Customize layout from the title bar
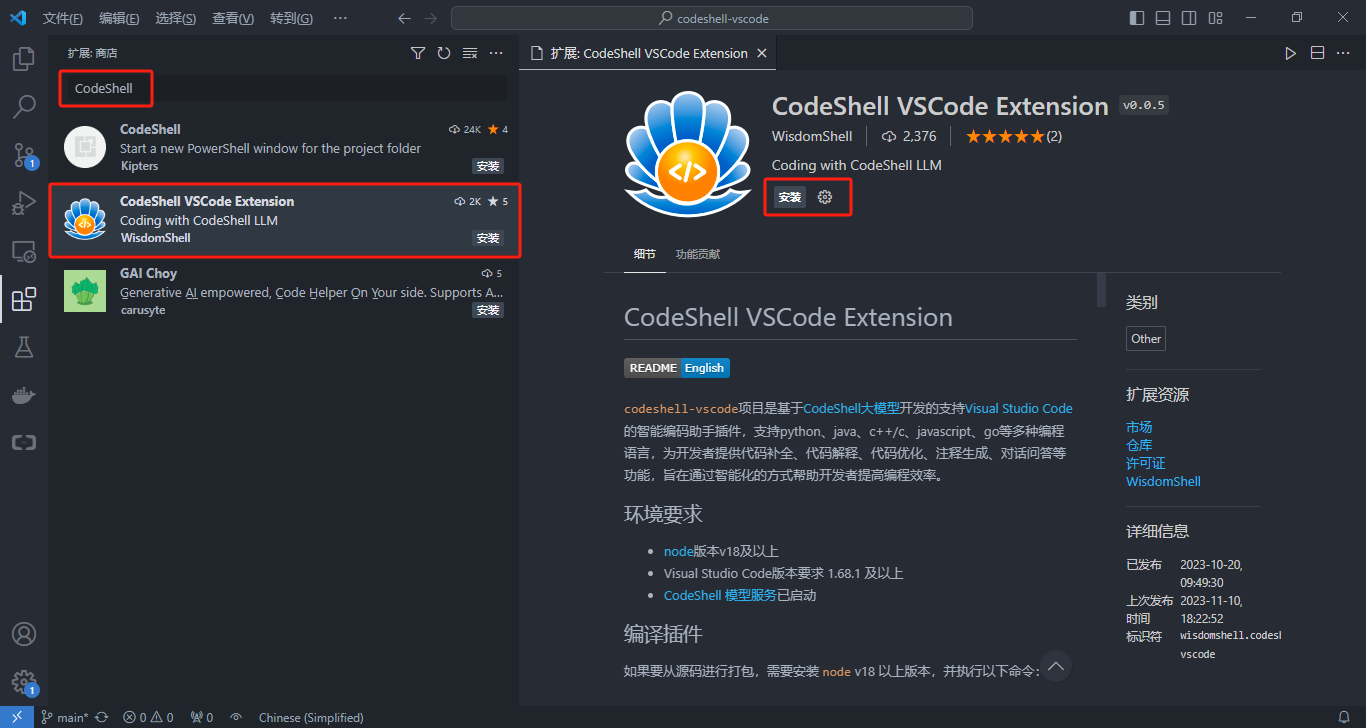Screen dimensions: 1366x728 pos(1215,18)
